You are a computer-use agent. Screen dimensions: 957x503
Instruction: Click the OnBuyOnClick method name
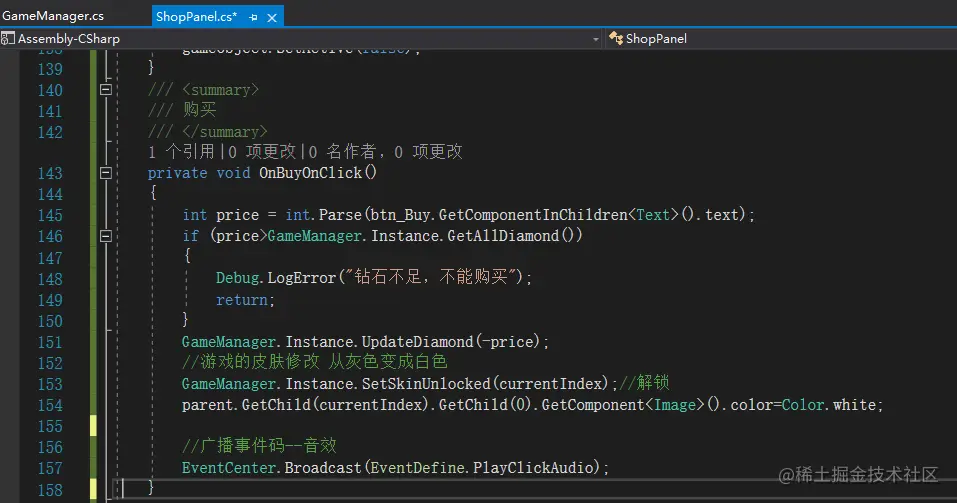[311, 173]
